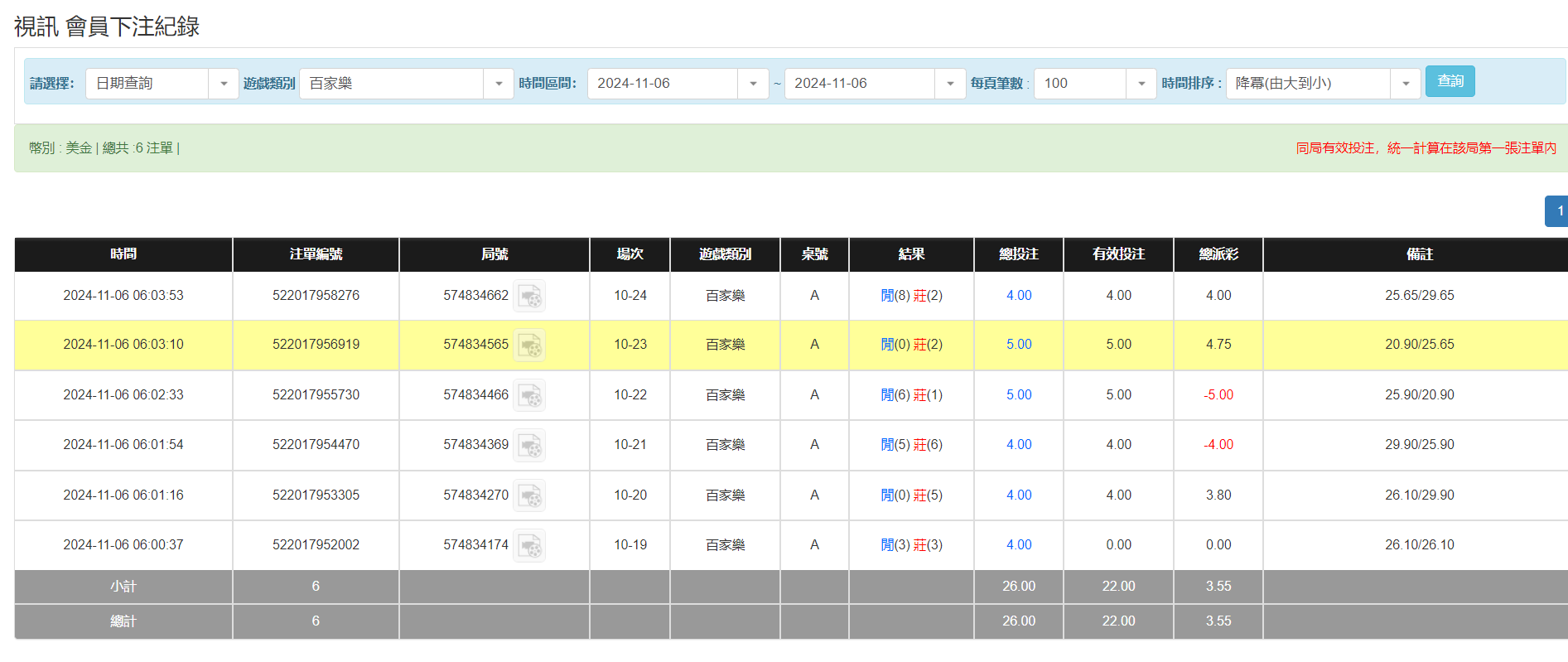Open video replay icon for round 574834270
This screenshot has height=662, width=1568.
(x=529, y=495)
